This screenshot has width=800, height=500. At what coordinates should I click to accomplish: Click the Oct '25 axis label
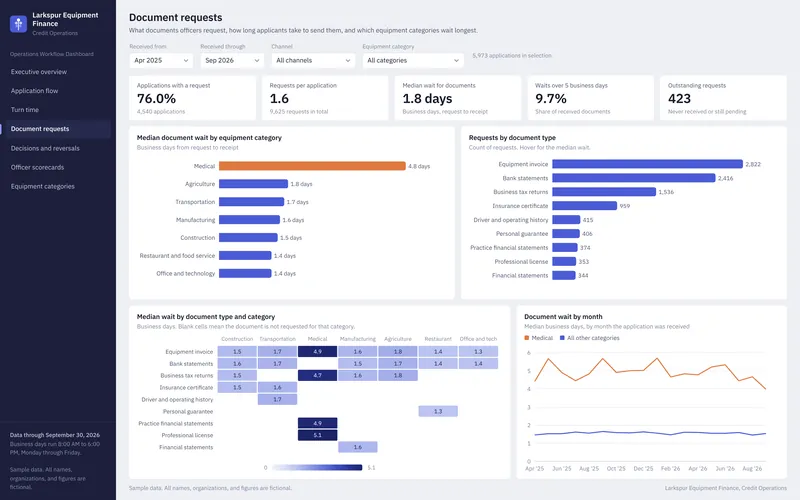[616, 468]
